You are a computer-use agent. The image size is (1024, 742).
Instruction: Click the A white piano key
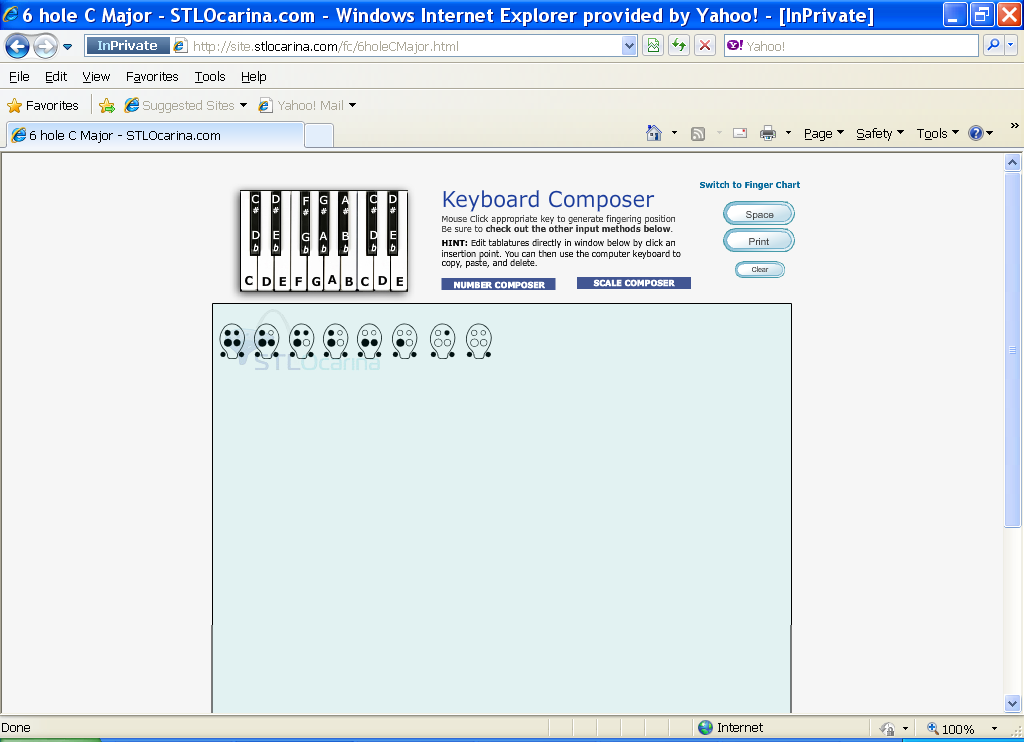[332, 281]
